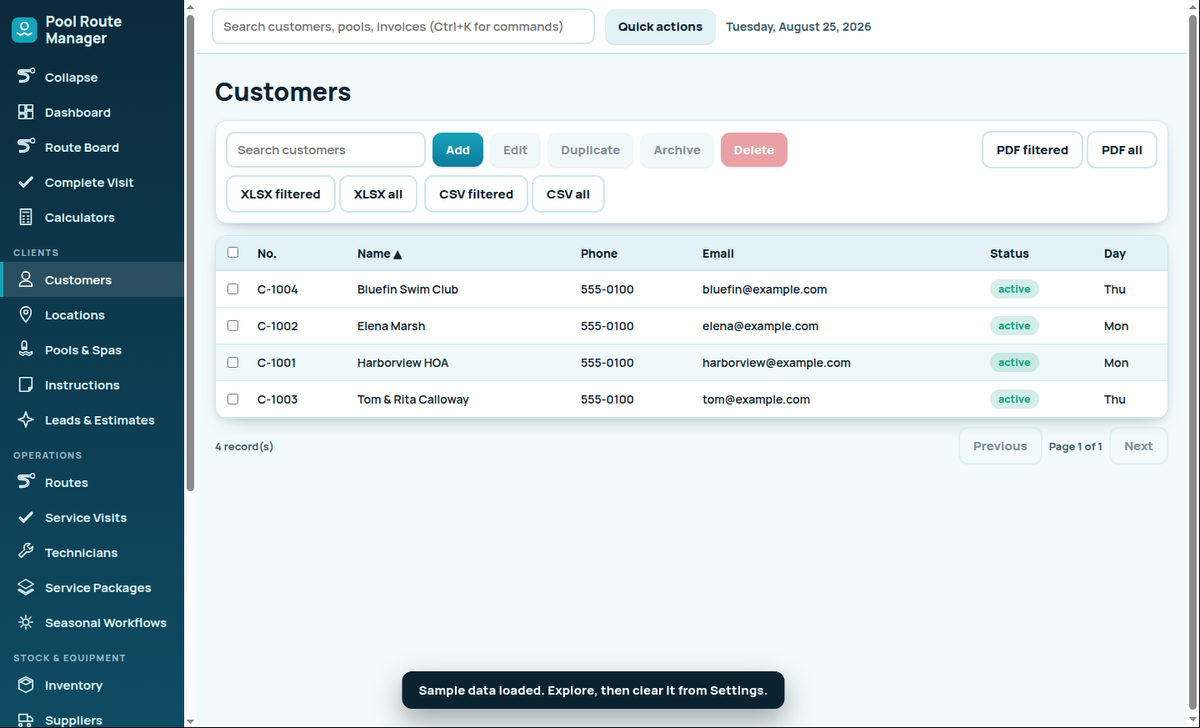Check the row for C-1004 Bluefin Swim Club
The image size is (1200, 728).
coord(233,289)
